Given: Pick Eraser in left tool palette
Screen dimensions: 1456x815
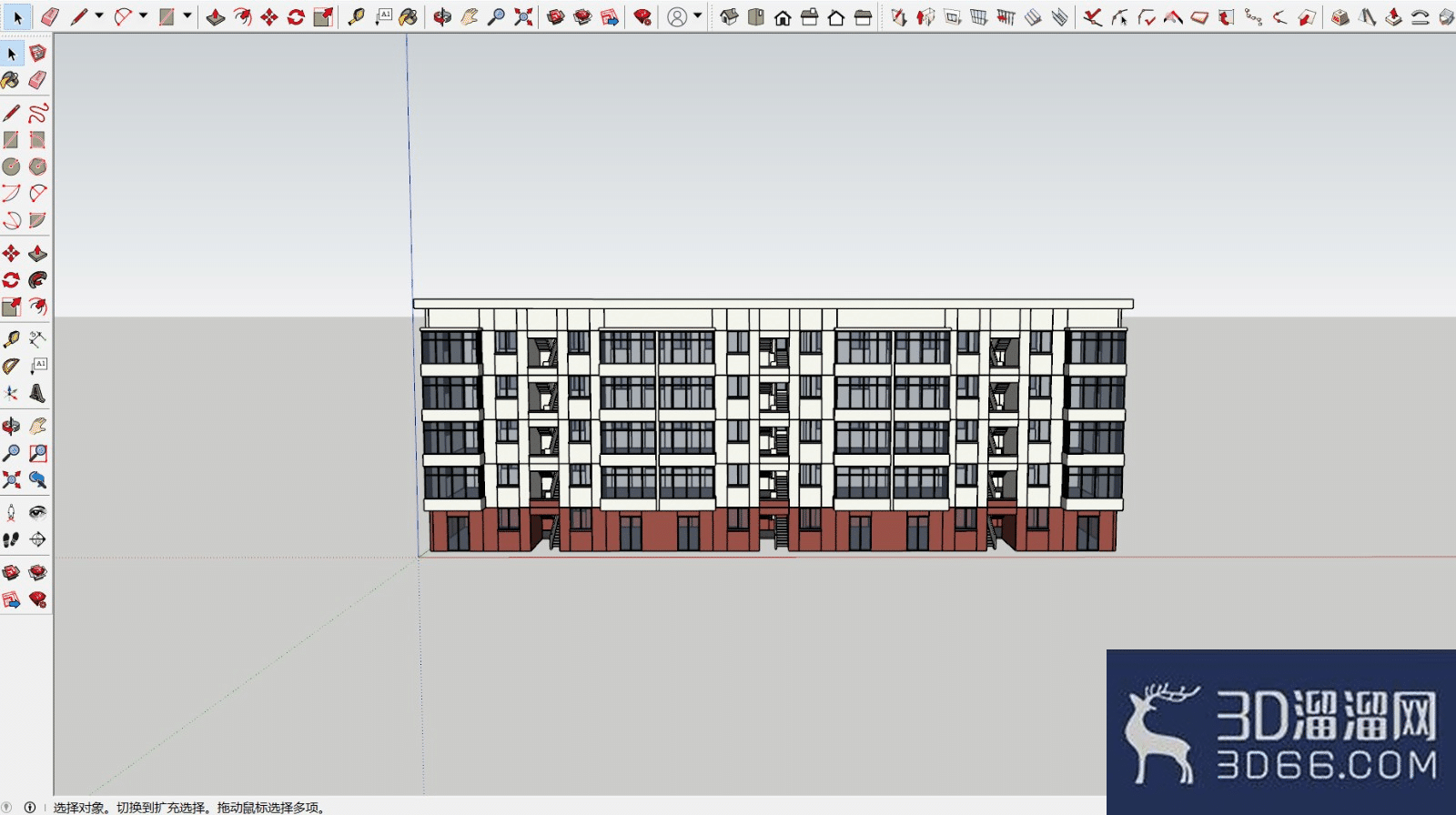Looking at the screenshot, I should (x=37, y=80).
